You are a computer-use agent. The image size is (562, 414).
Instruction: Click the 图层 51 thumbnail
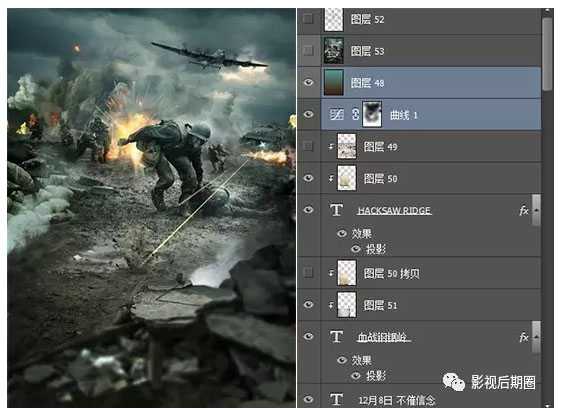(x=347, y=305)
